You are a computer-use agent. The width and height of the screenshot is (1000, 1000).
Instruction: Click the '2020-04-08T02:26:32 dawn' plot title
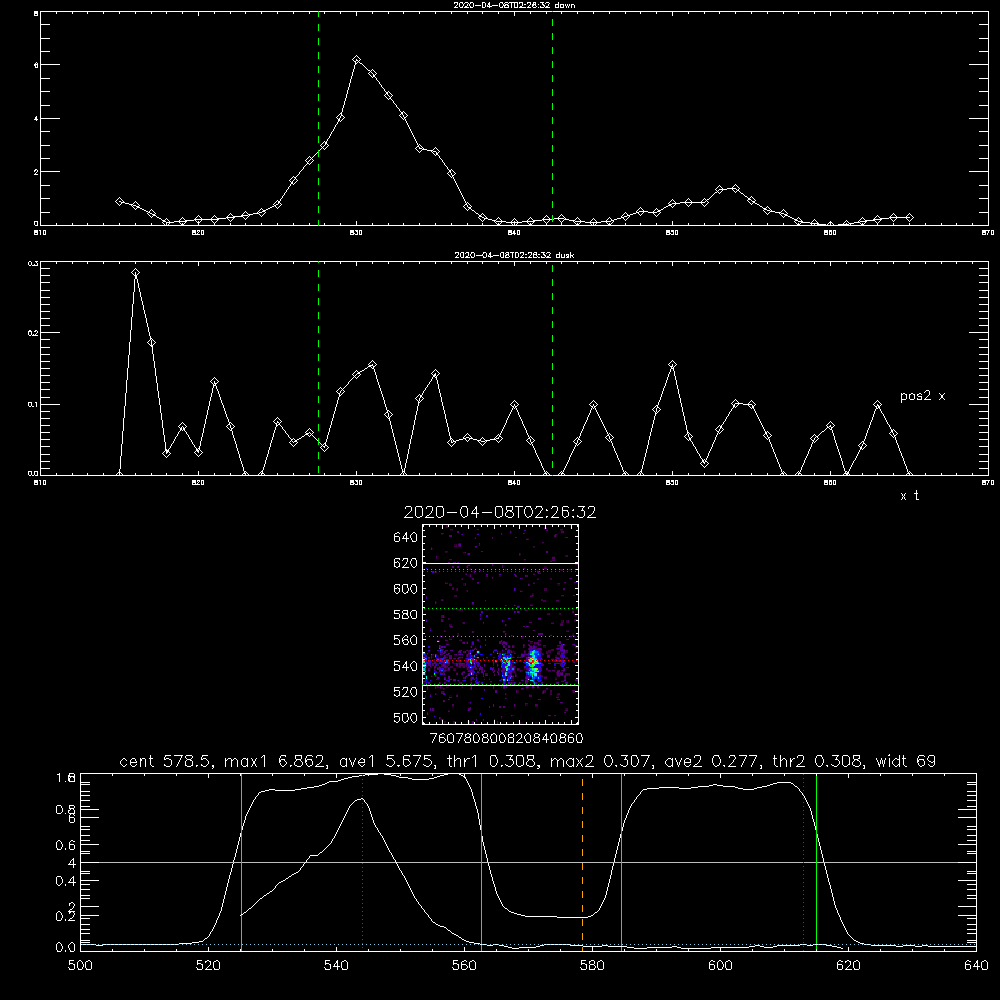[x=514, y=5]
